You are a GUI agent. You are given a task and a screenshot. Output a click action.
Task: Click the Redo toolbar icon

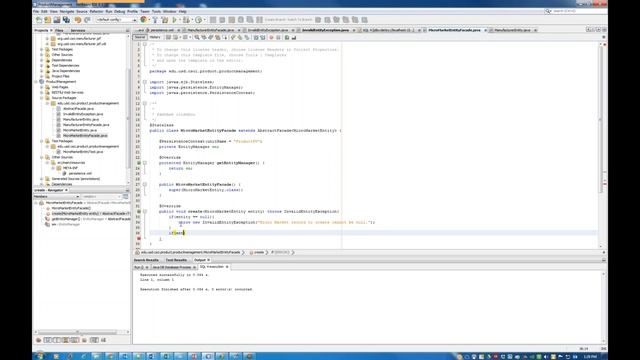coord(87,20)
